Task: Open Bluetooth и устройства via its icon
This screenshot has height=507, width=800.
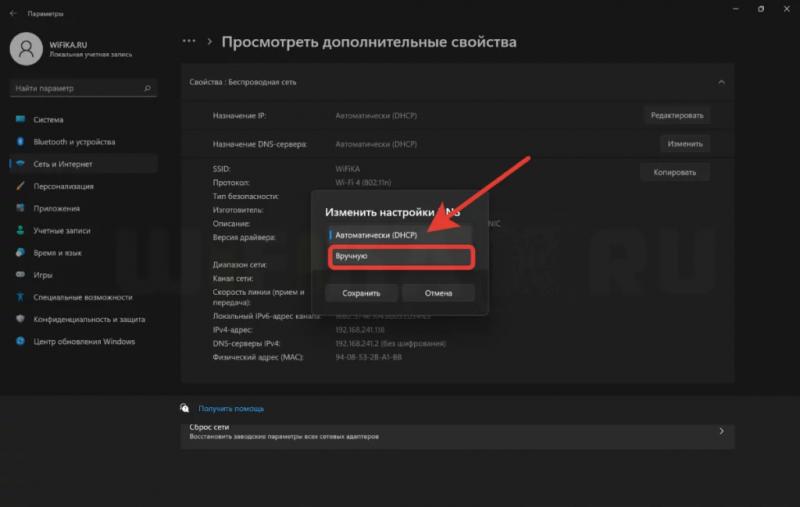Action: [21, 142]
